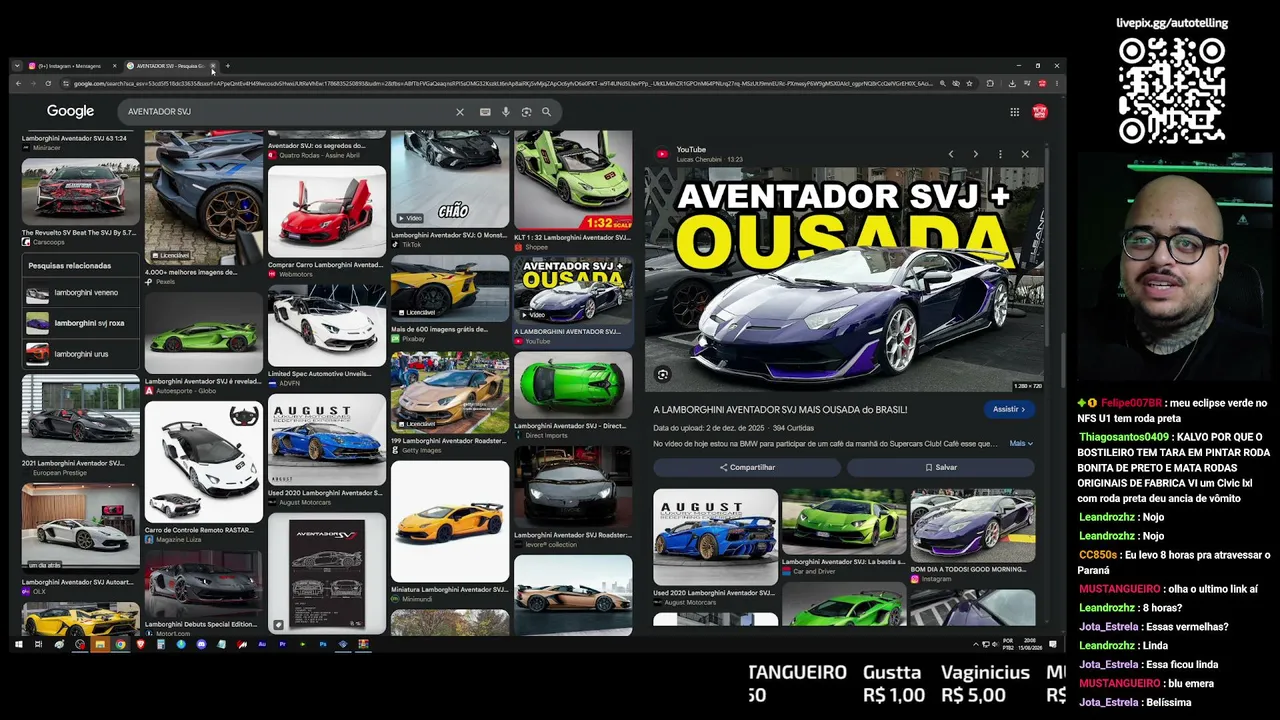Viewport: 1280px width, 720px height.
Task: Open Photoshop from the taskbar
Action: coord(323,644)
